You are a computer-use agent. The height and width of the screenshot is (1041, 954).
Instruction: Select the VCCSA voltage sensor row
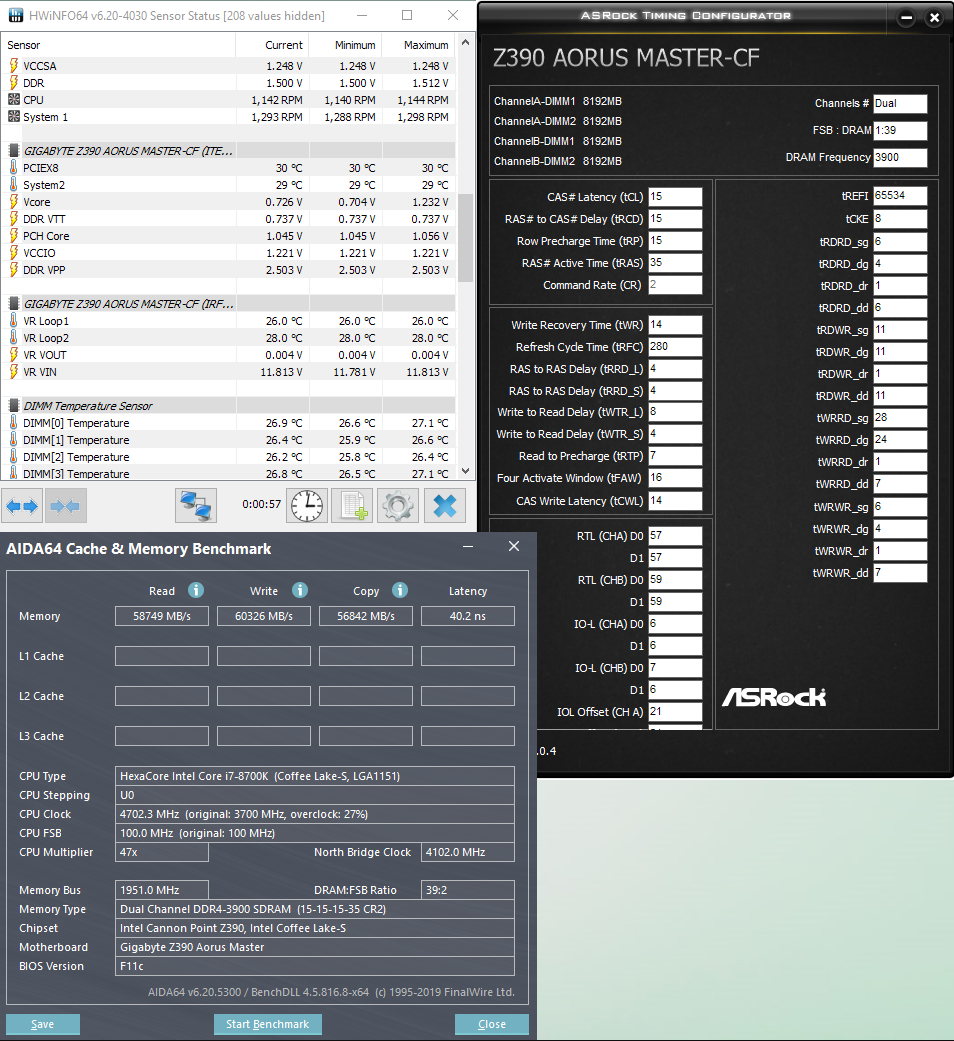(228, 66)
